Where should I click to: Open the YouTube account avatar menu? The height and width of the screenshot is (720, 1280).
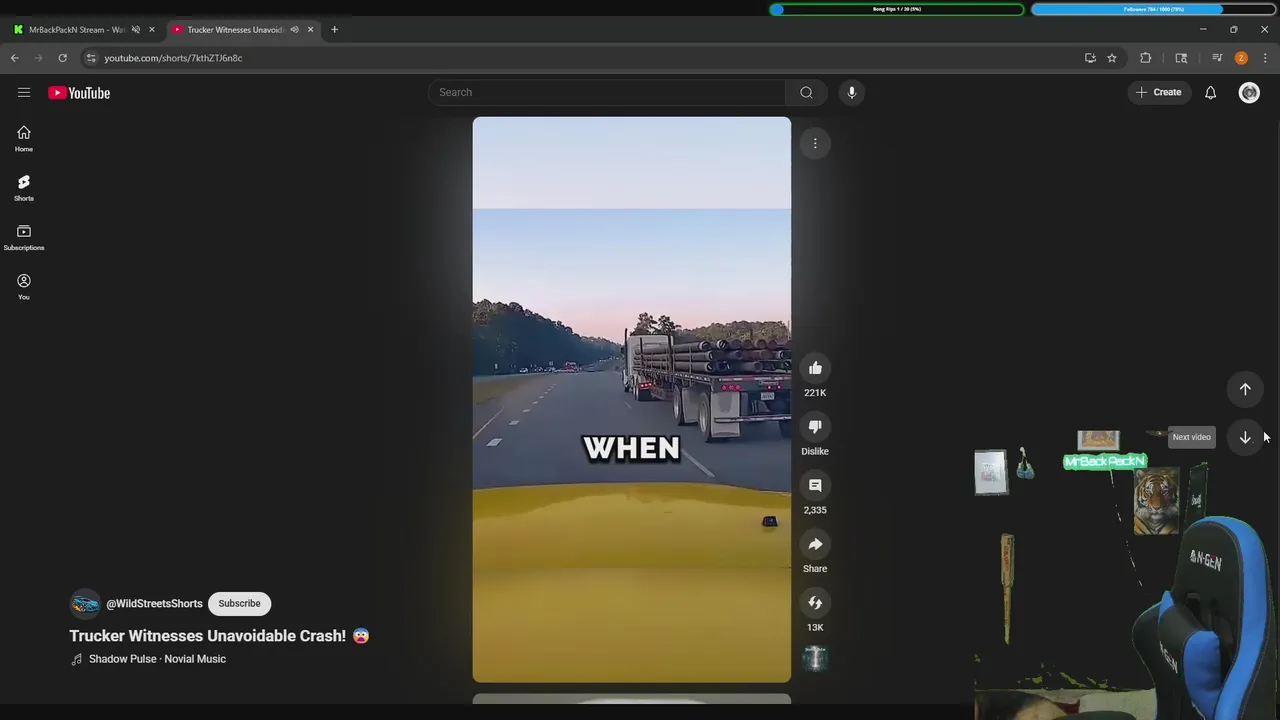[1249, 92]
